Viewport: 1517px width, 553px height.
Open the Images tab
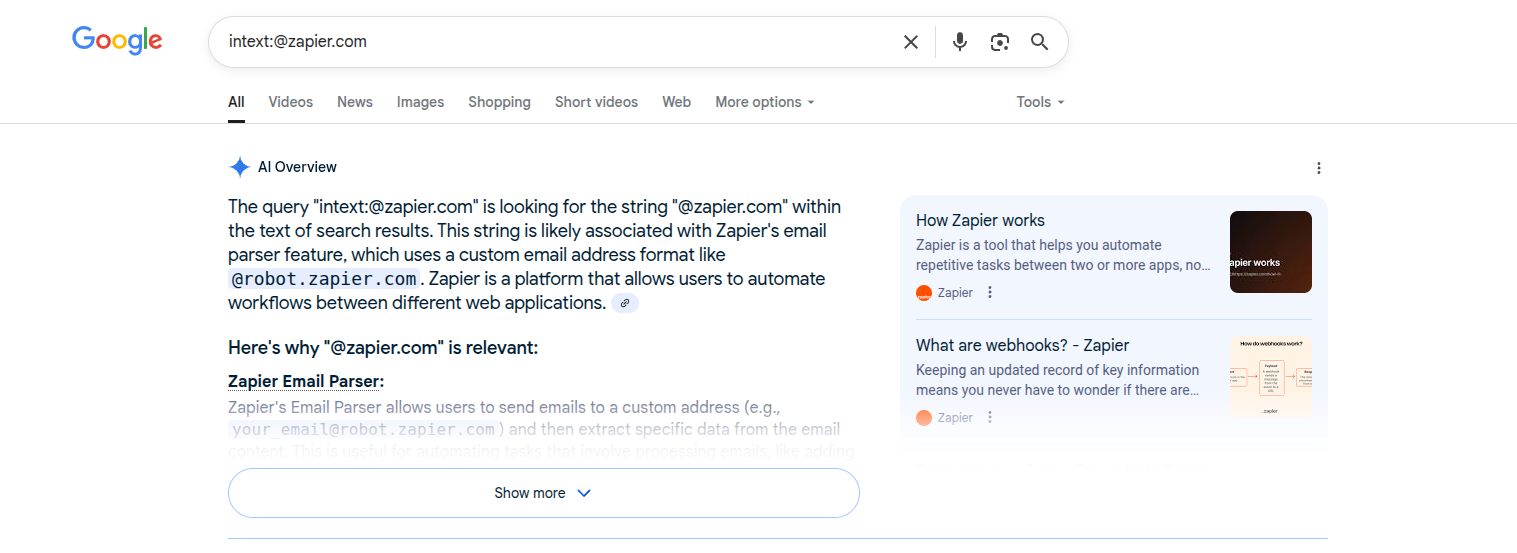tap(420, 102)
